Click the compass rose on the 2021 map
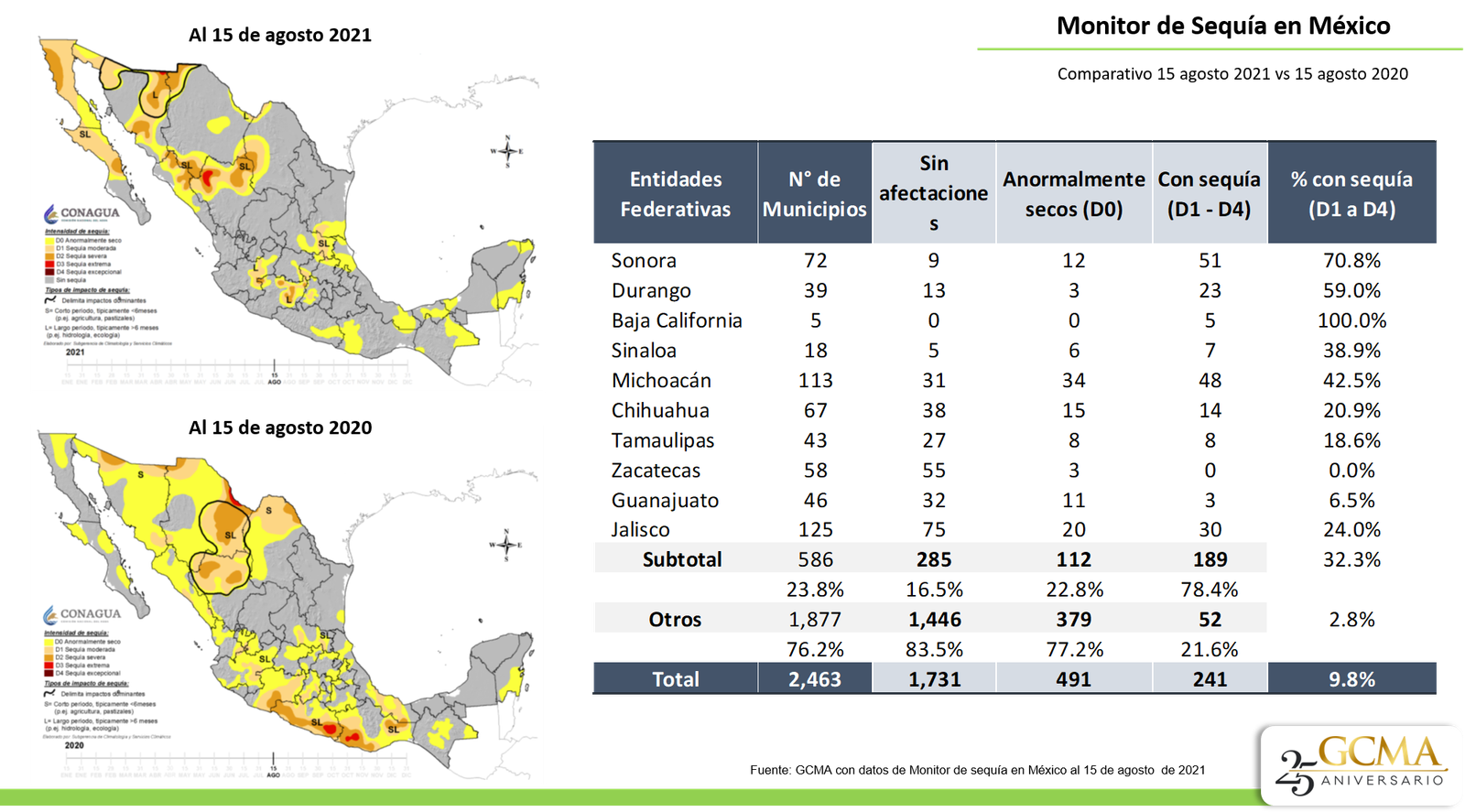The height and width of the screenshot is (812, 1465). [506, 151]
